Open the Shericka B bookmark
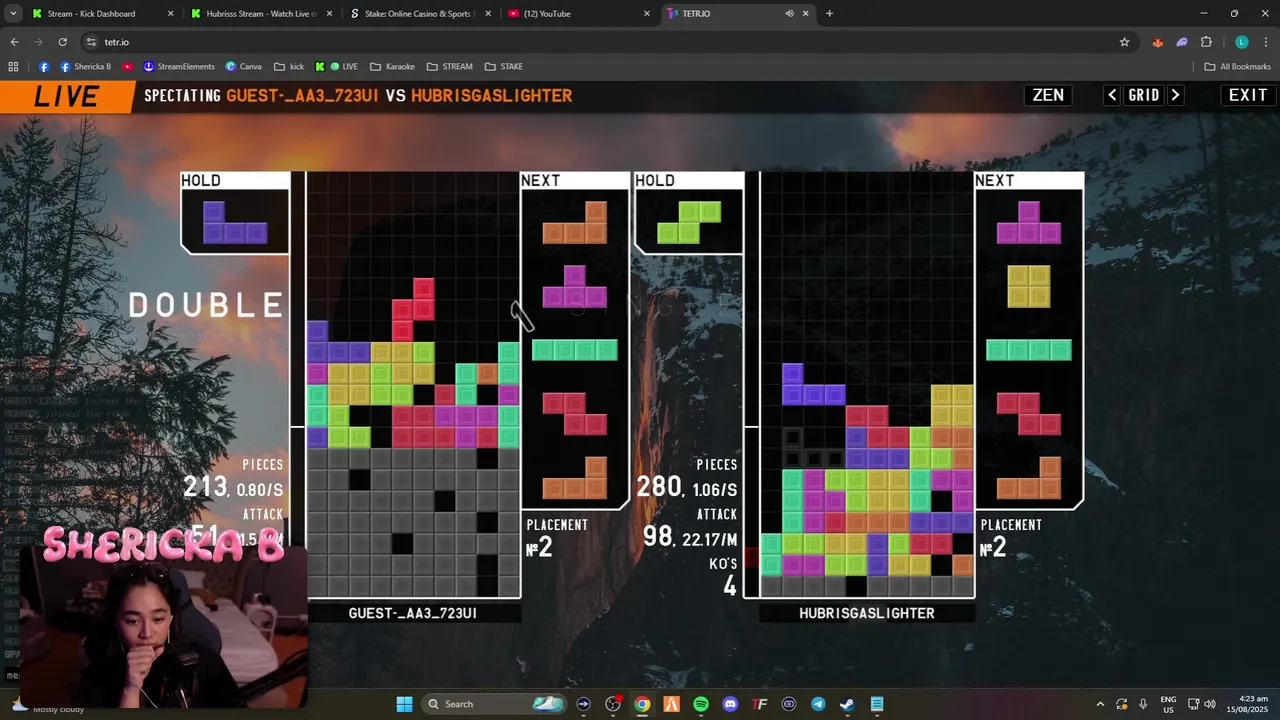 85,67
